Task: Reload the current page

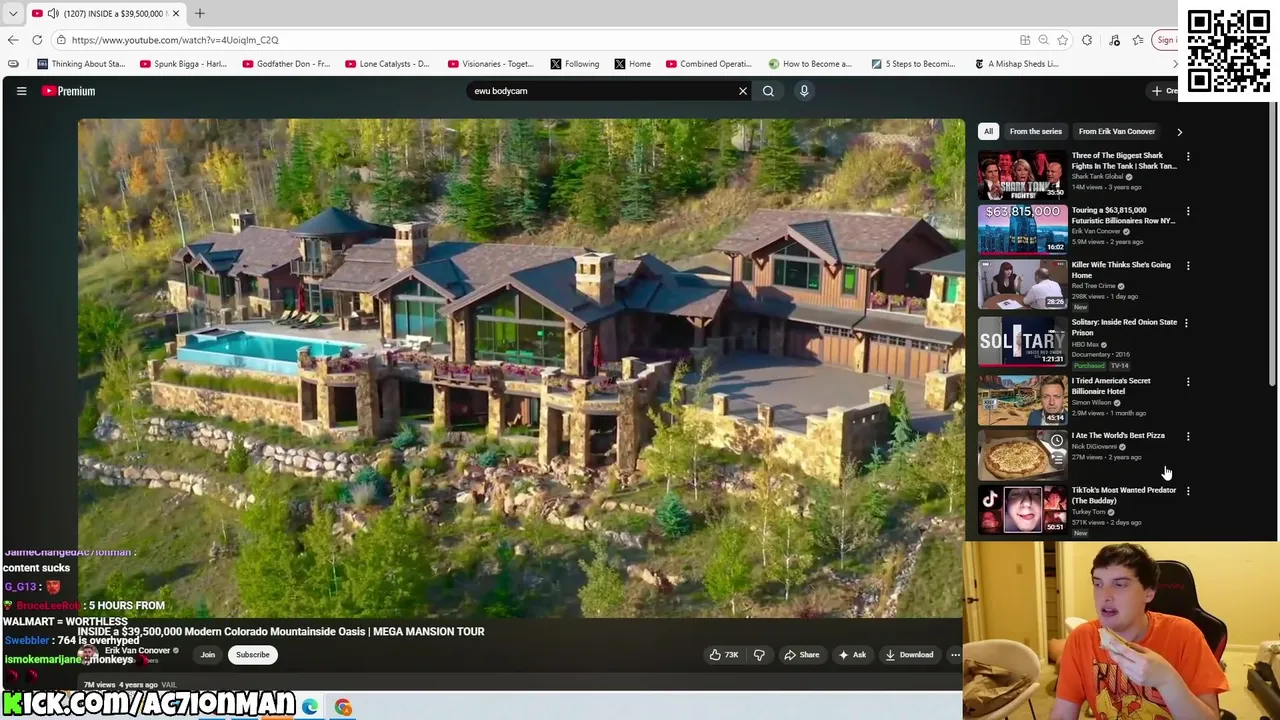Action: (x=37, y=40)
